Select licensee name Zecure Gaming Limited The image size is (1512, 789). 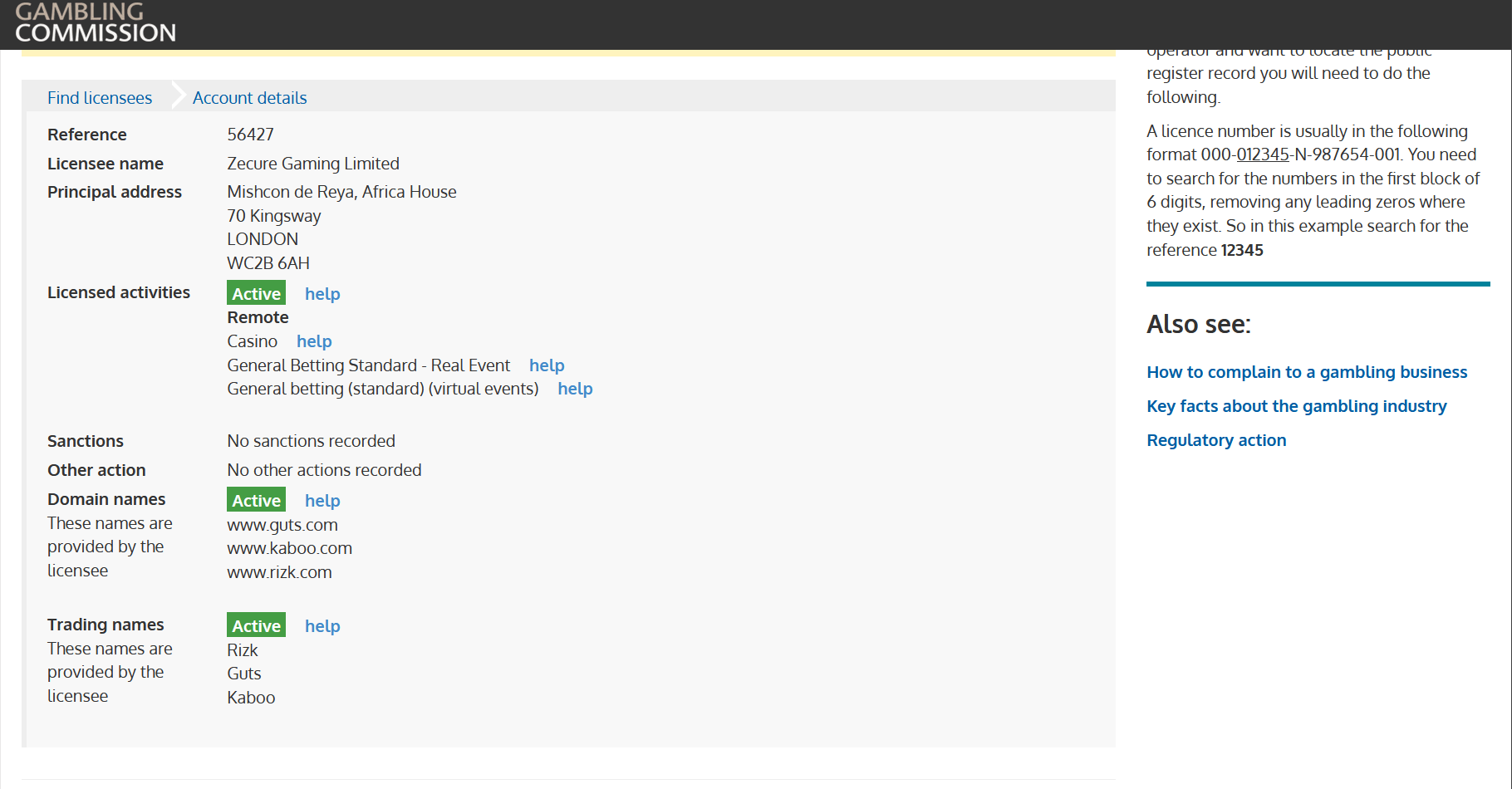(x=313, y=164)
